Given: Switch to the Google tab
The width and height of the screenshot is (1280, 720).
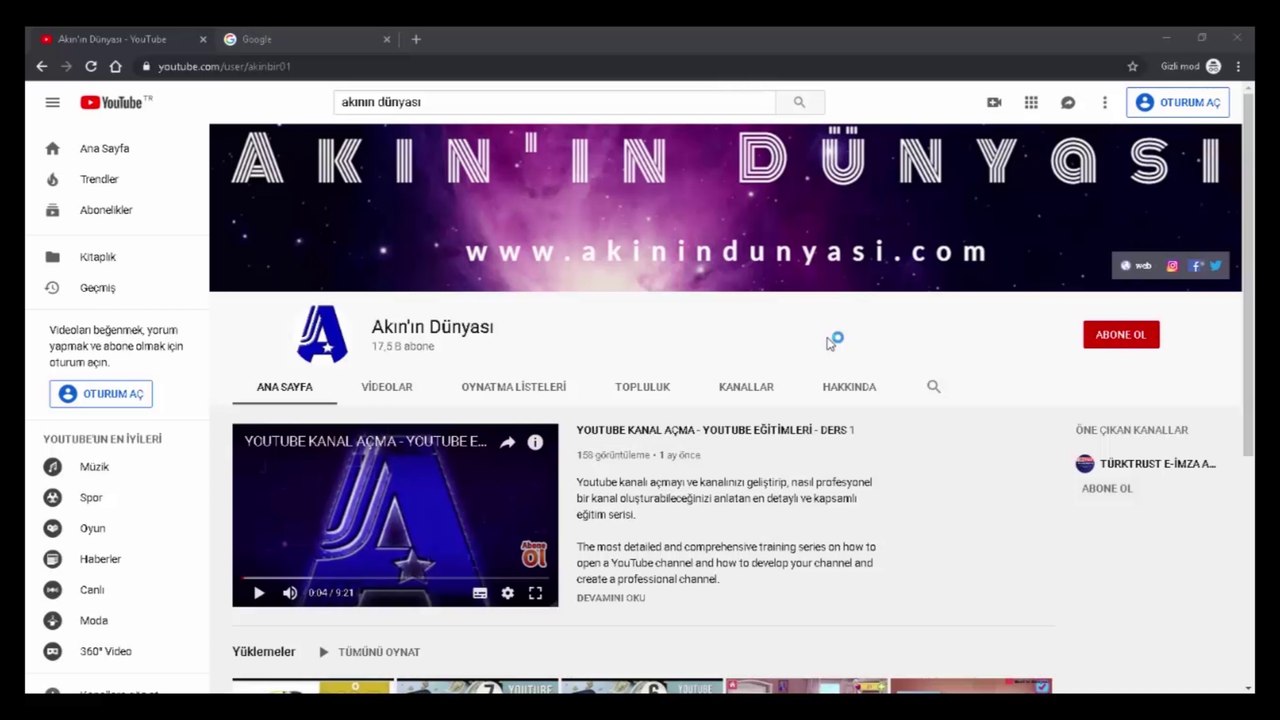Looking at the screenshot, I should (307, 39).
